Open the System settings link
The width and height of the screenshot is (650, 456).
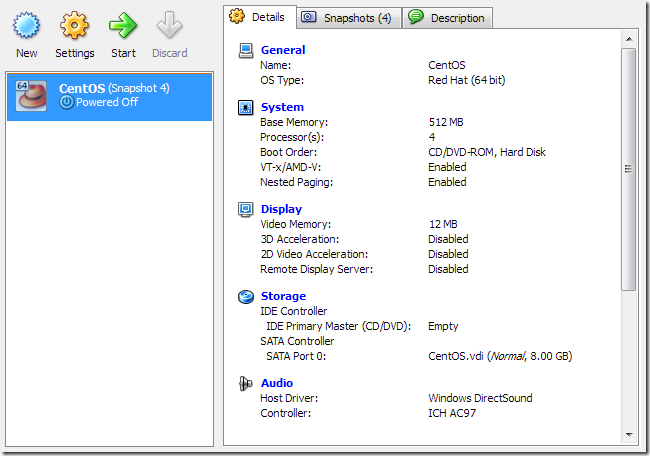coord(282,107)
